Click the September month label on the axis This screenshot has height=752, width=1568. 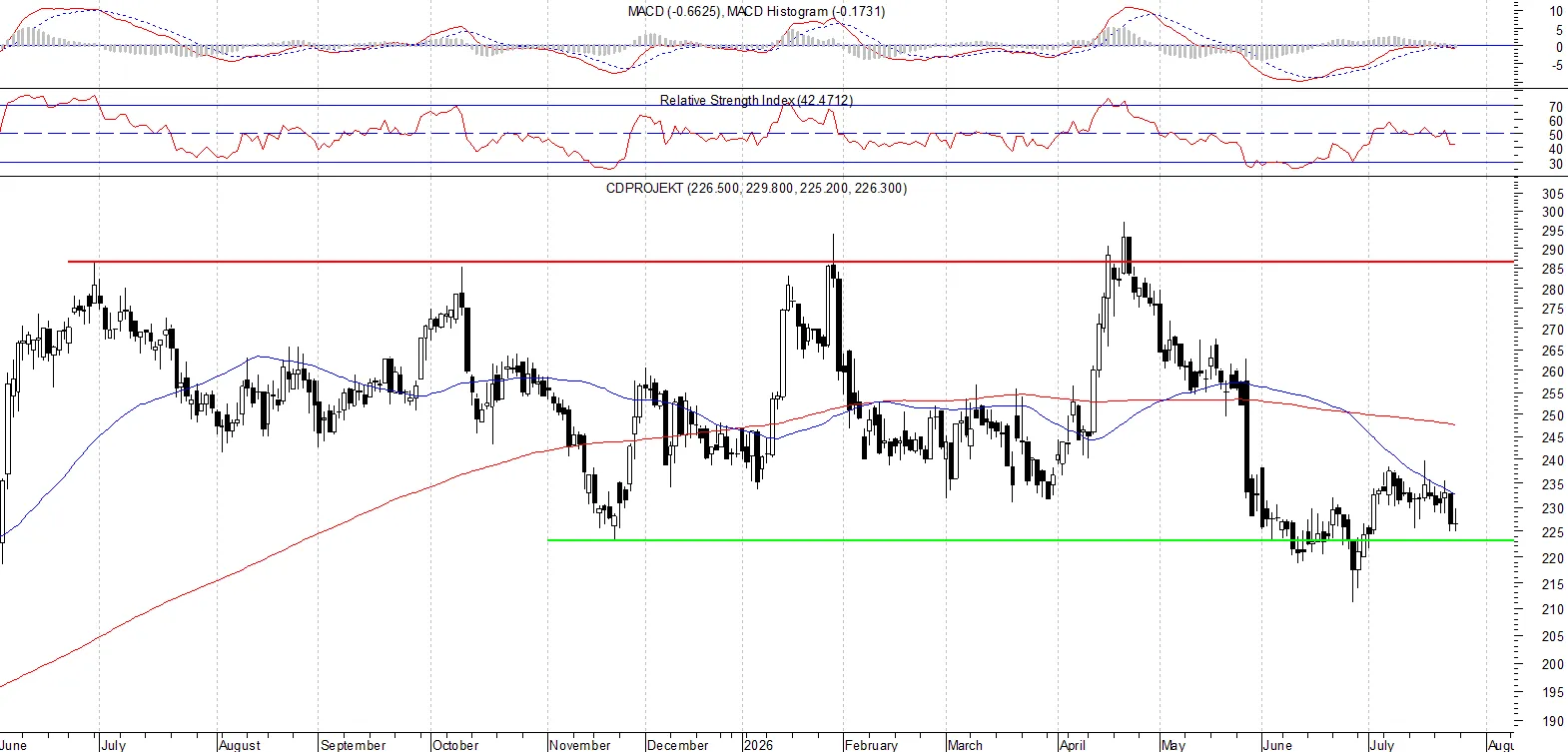(353, 745)
